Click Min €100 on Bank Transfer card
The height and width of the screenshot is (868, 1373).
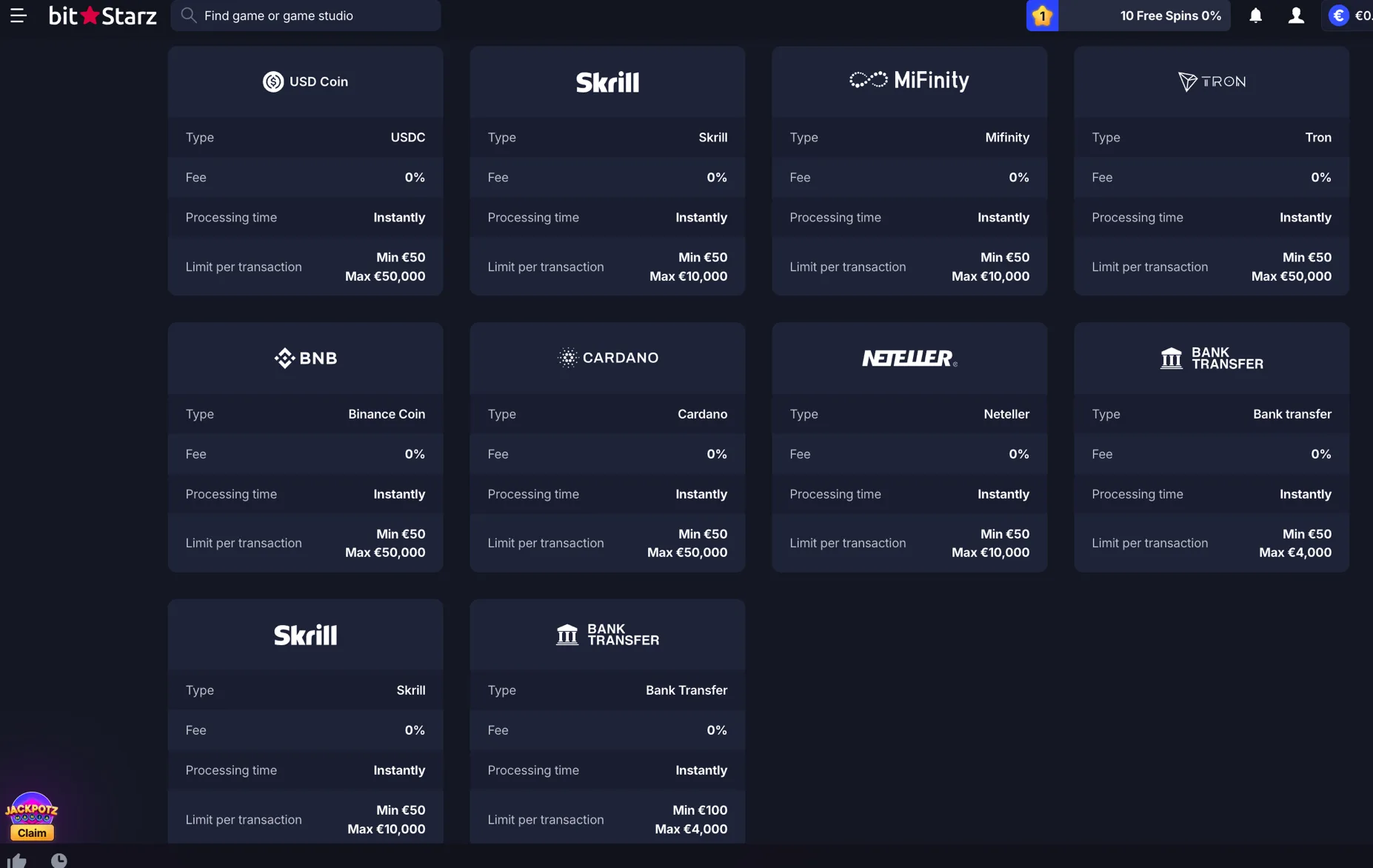click(700, 810)
